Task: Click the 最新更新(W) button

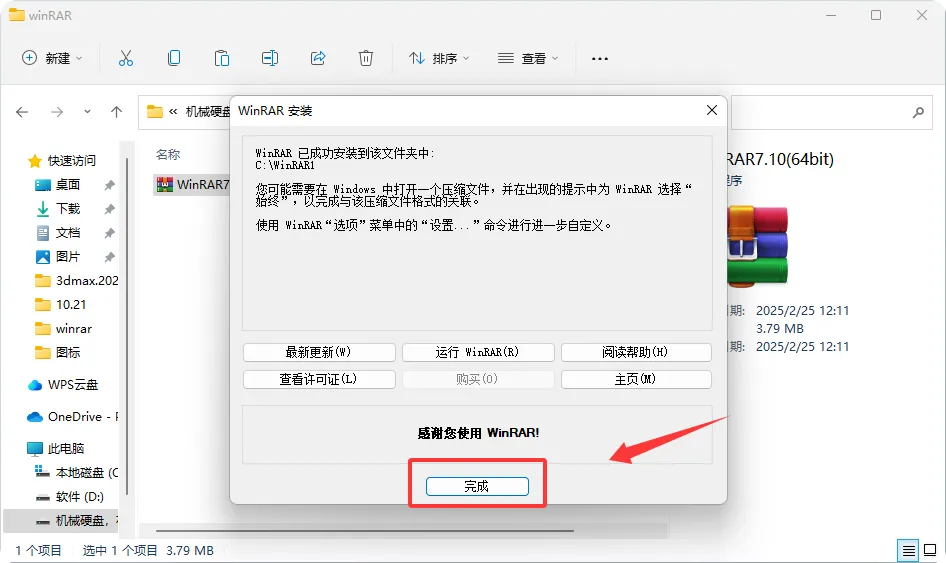Action: coord(319,352)
